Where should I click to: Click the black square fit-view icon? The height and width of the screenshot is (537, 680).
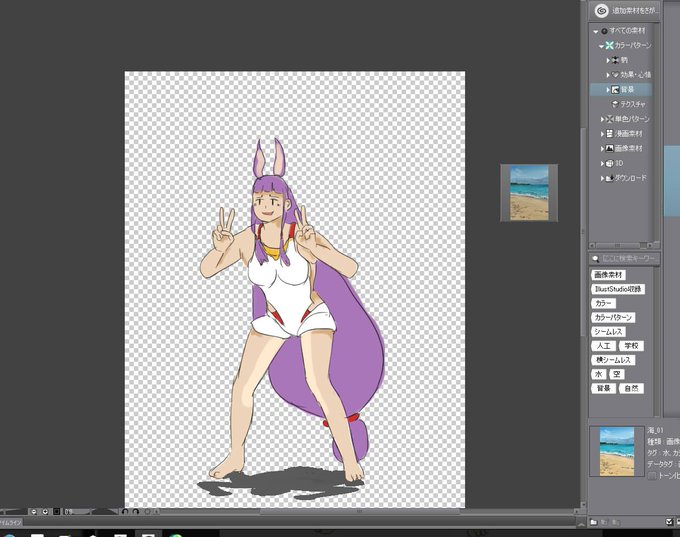(x=56, y=512)
